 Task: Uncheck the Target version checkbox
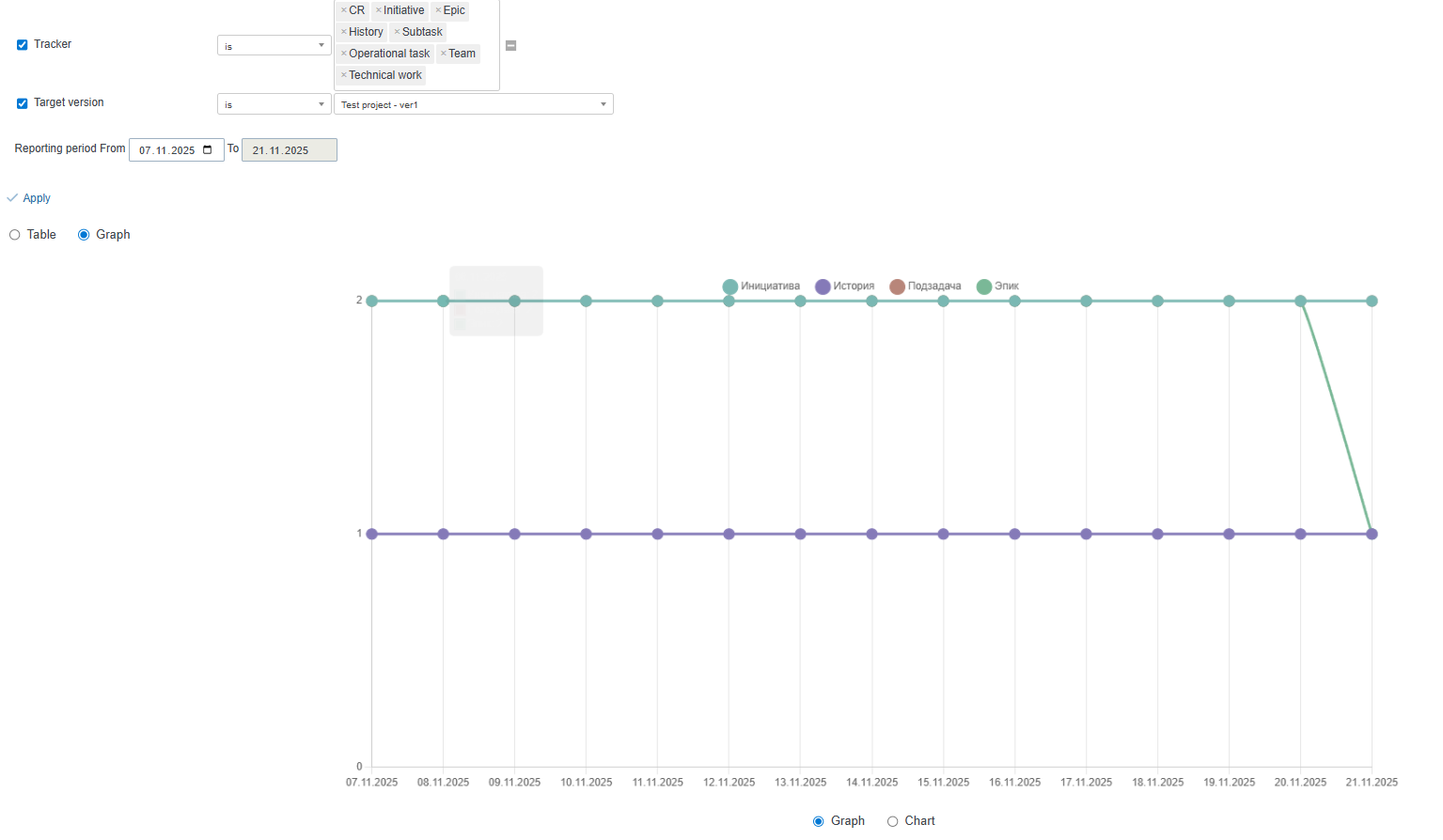pyautogui.click(x=22, y=103)
